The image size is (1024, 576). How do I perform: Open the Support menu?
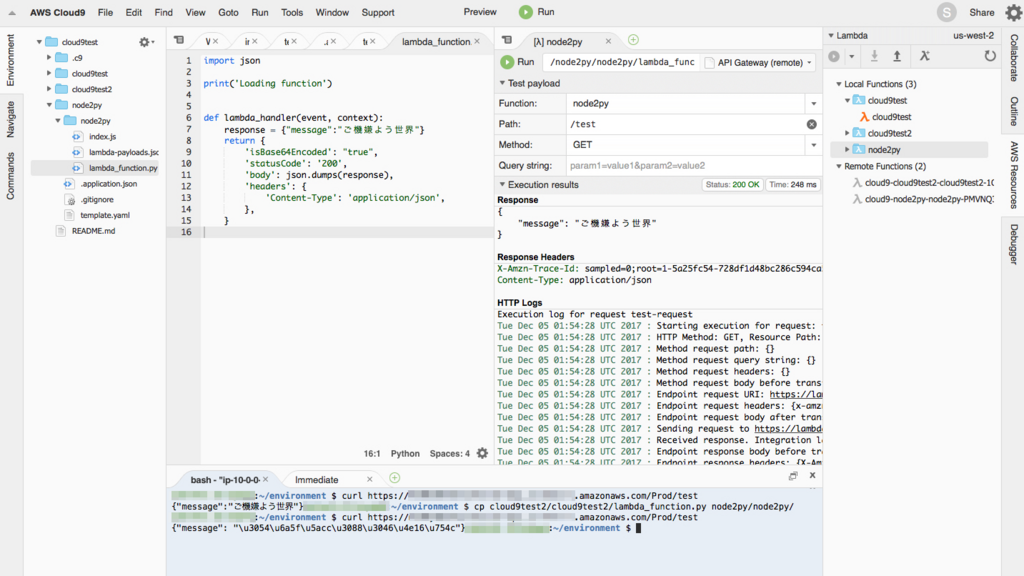(x=378, y=12)
